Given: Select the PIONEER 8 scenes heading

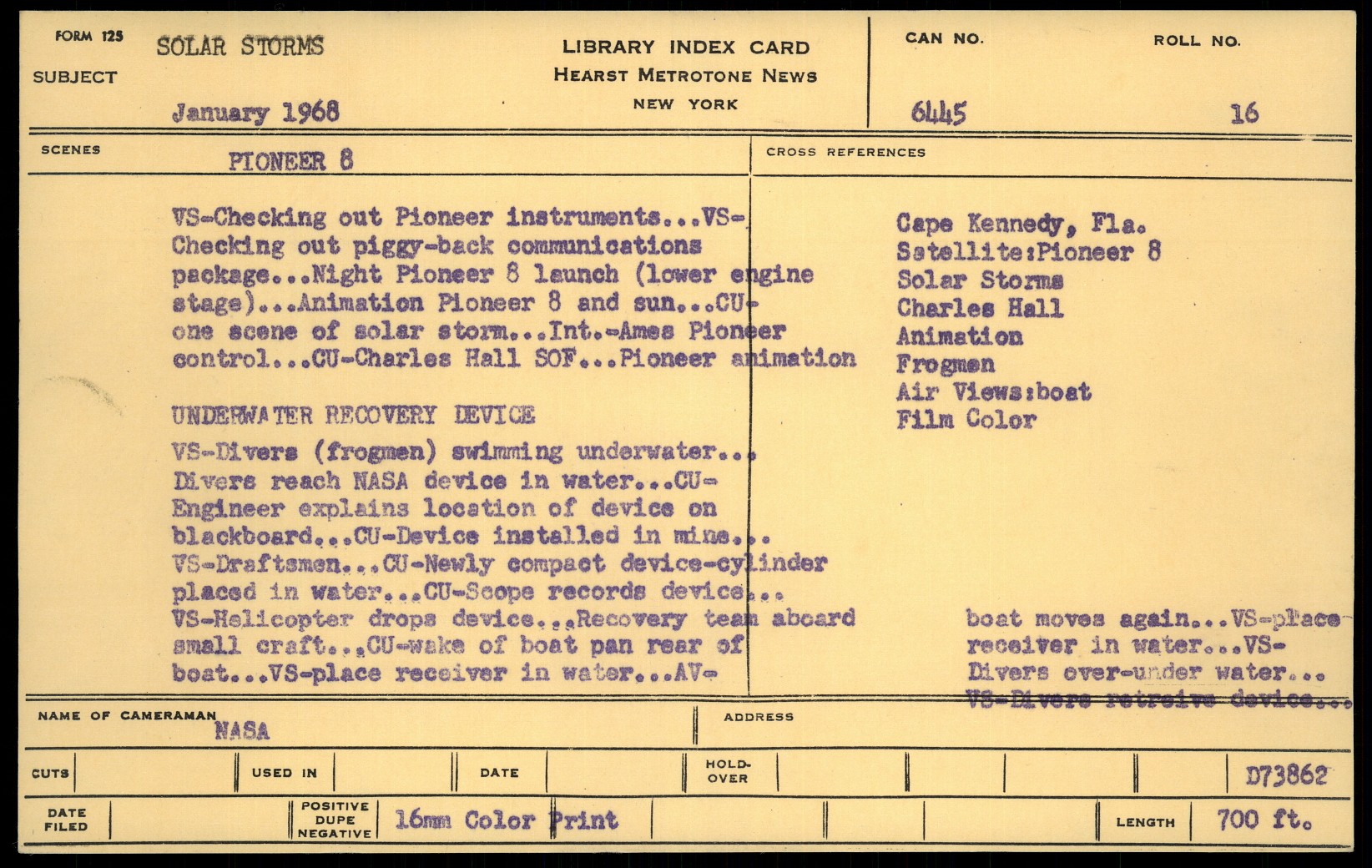Looking at the screenshot, I should (290, 161).
